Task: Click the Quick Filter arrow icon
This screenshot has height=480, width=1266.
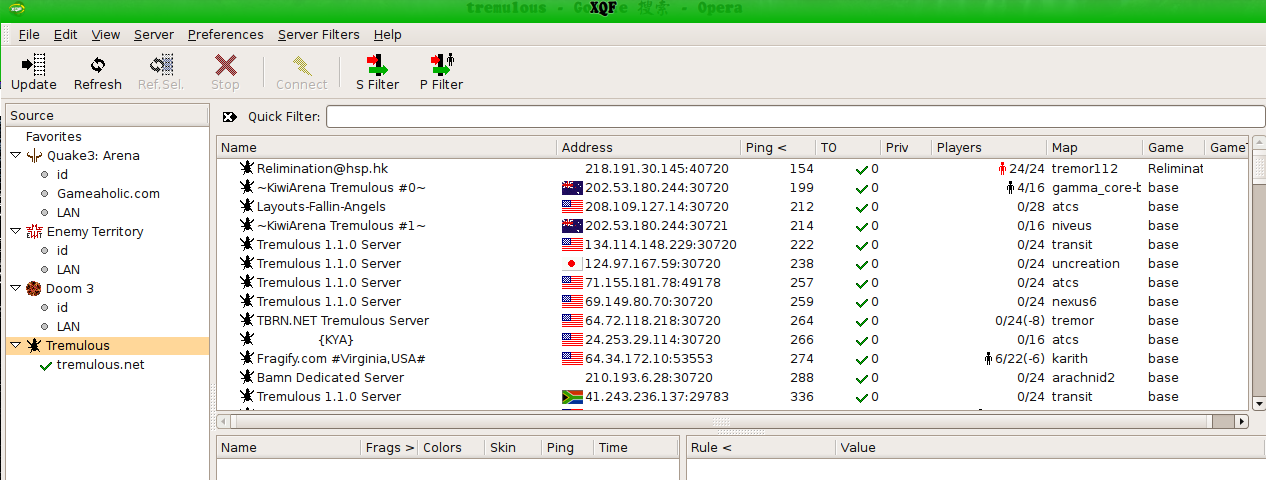Action: tap(230, 117)
